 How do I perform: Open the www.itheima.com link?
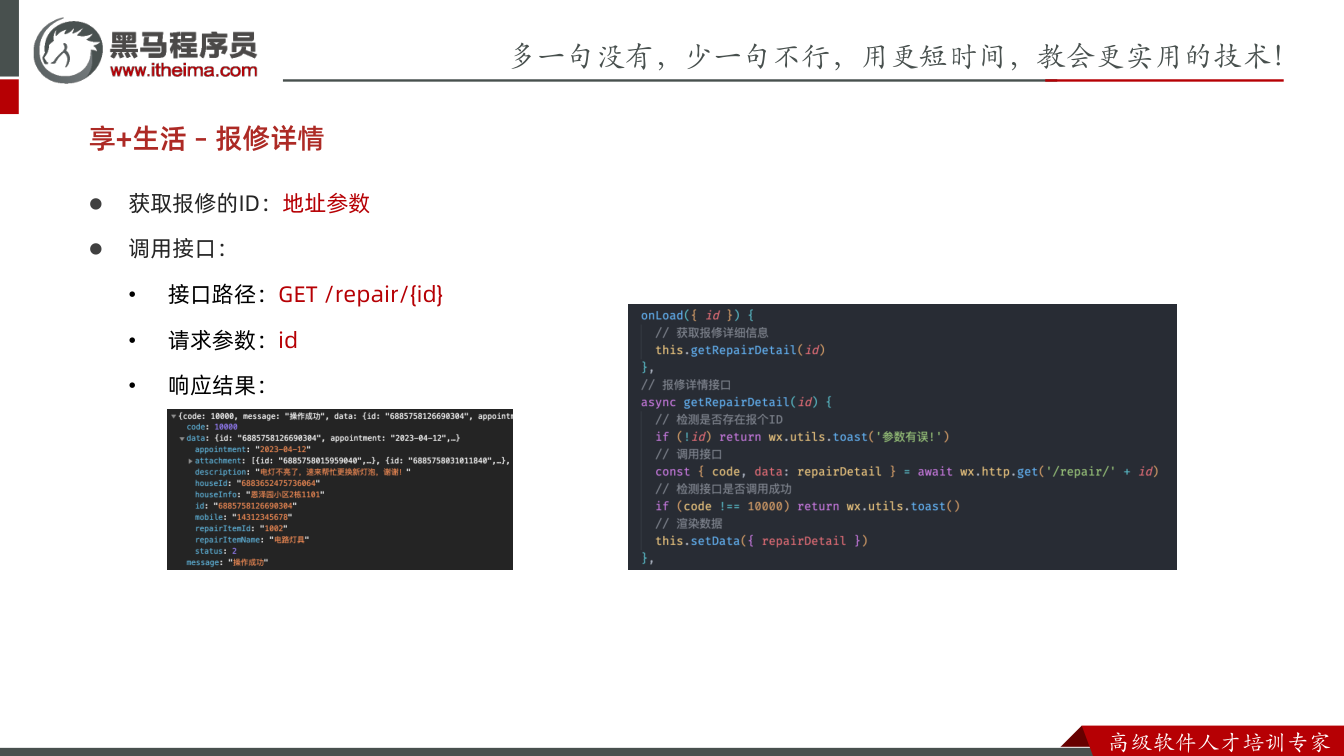[x=183, y=70]
